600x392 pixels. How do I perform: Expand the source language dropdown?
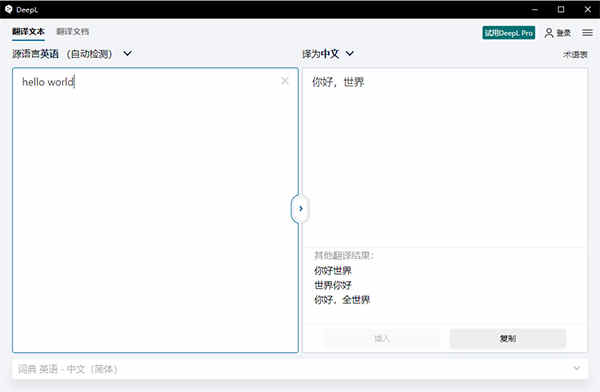pos(127,53)
